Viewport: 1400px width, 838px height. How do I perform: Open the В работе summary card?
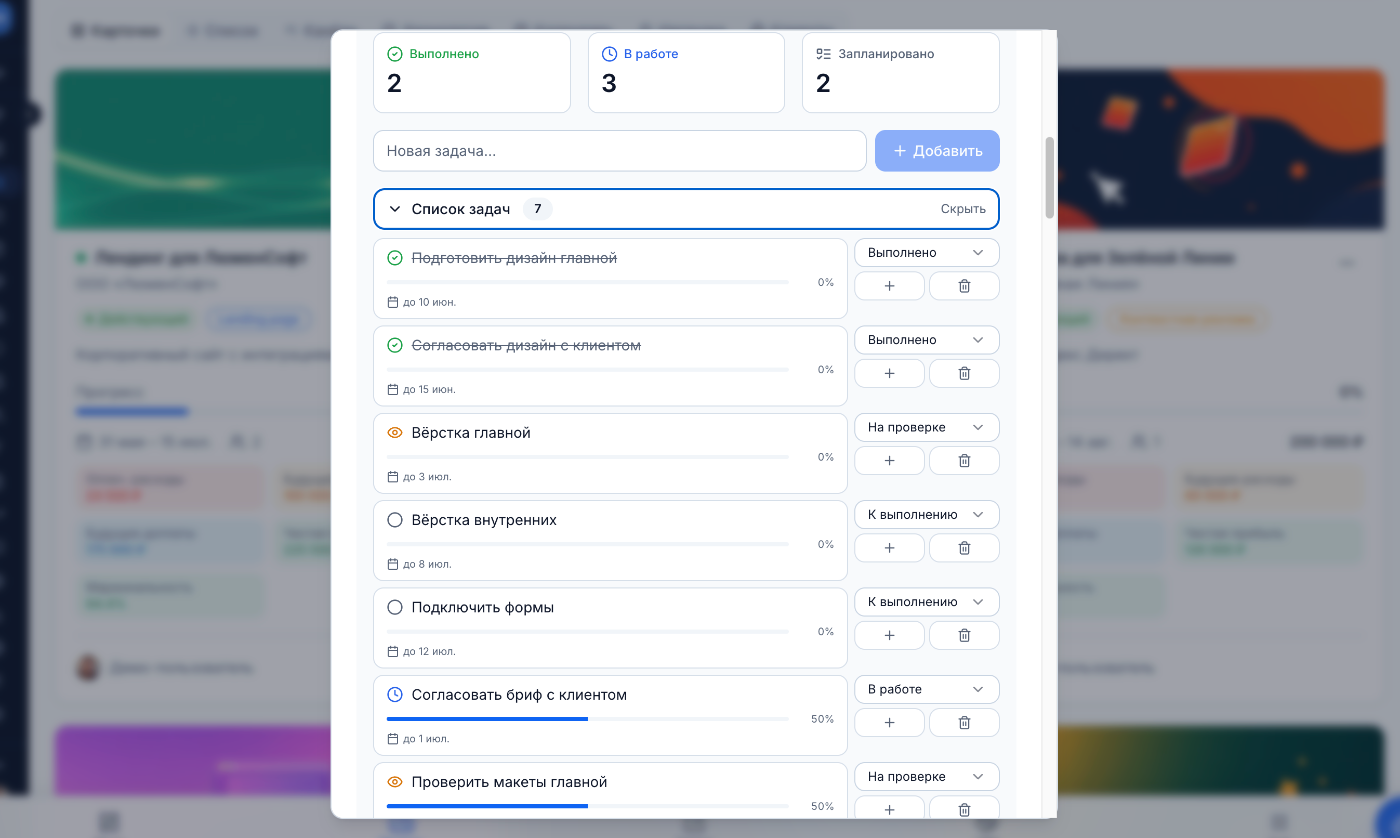pyautogui.click(x=686, y=73)
